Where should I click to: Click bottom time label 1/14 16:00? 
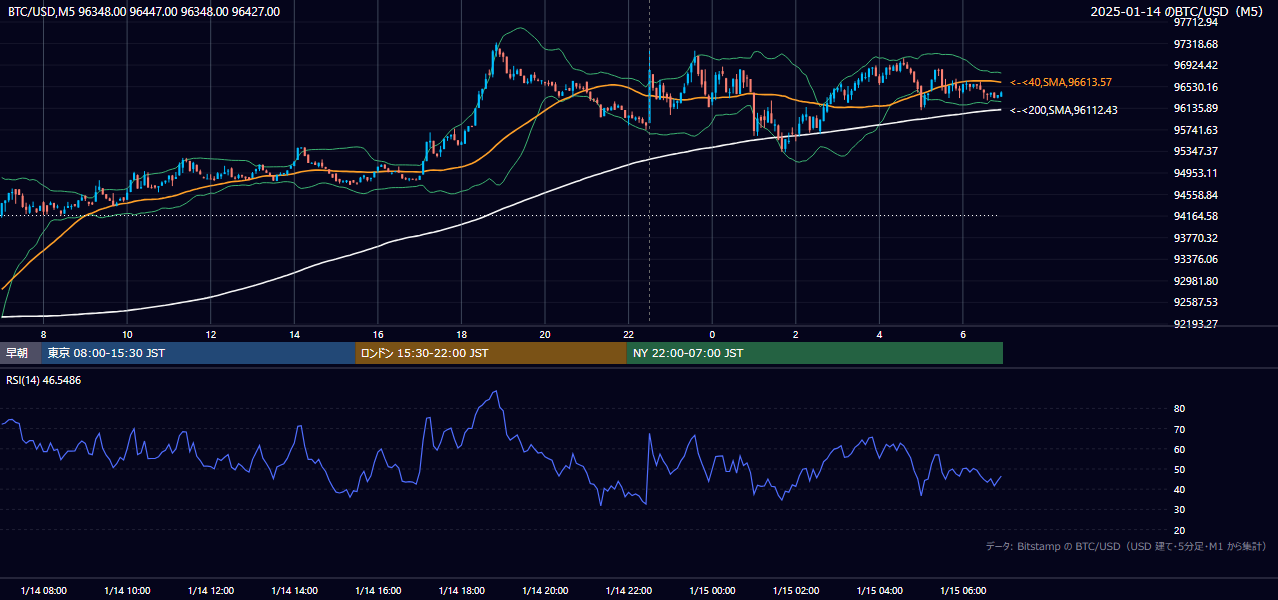377,590
